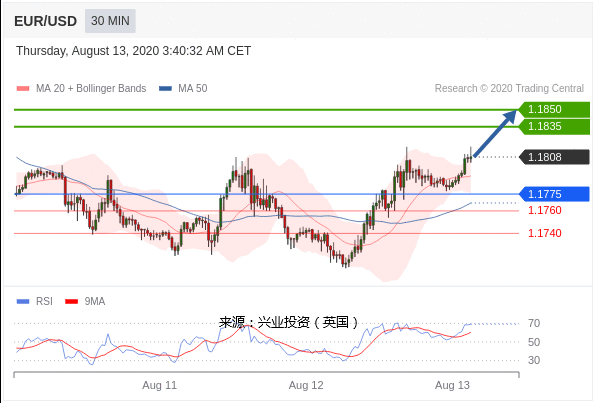
Task: Click the Aug 13 date axis label
Action: point(452,385)
